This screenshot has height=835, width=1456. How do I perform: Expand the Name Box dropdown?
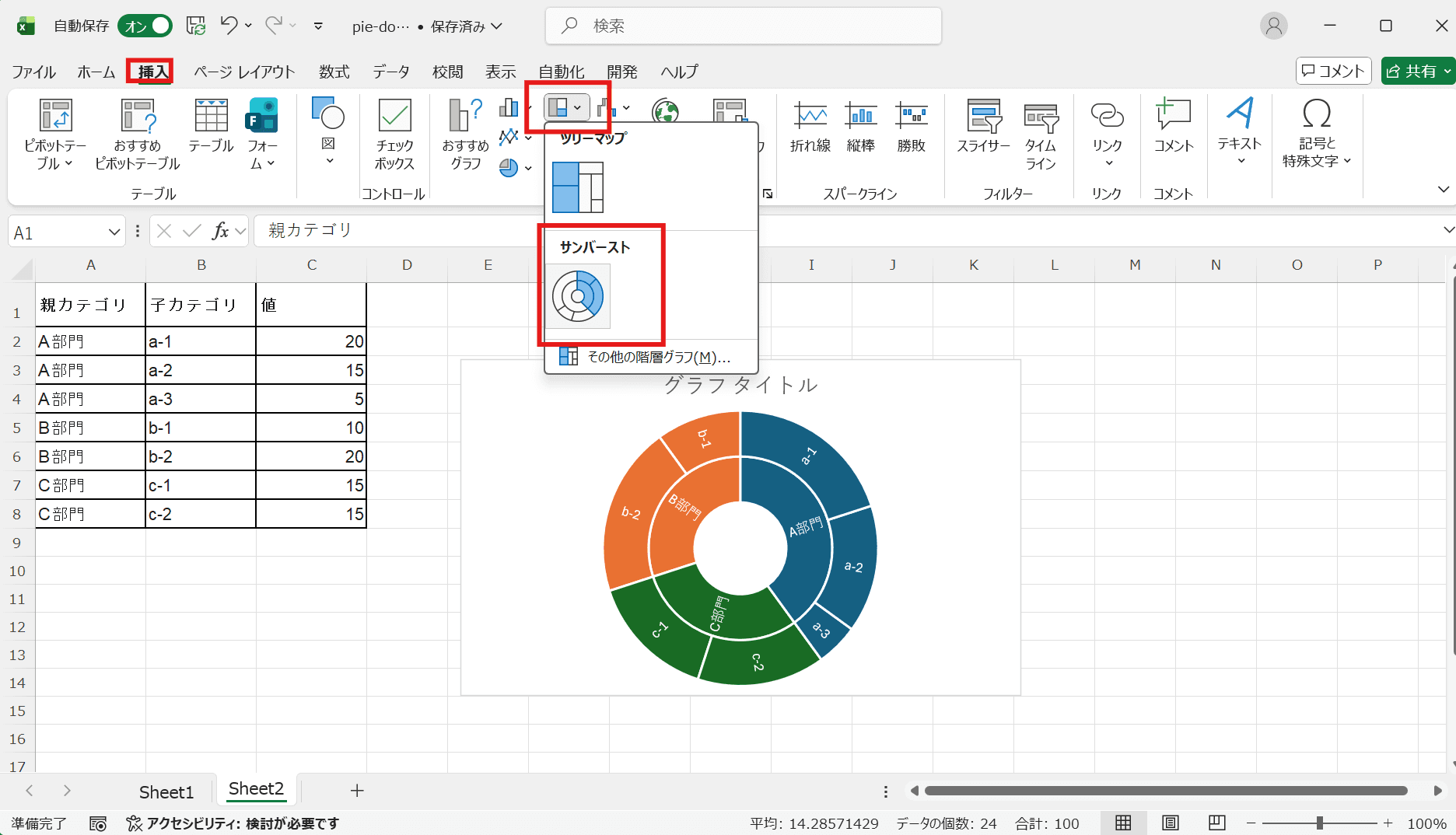114,232
